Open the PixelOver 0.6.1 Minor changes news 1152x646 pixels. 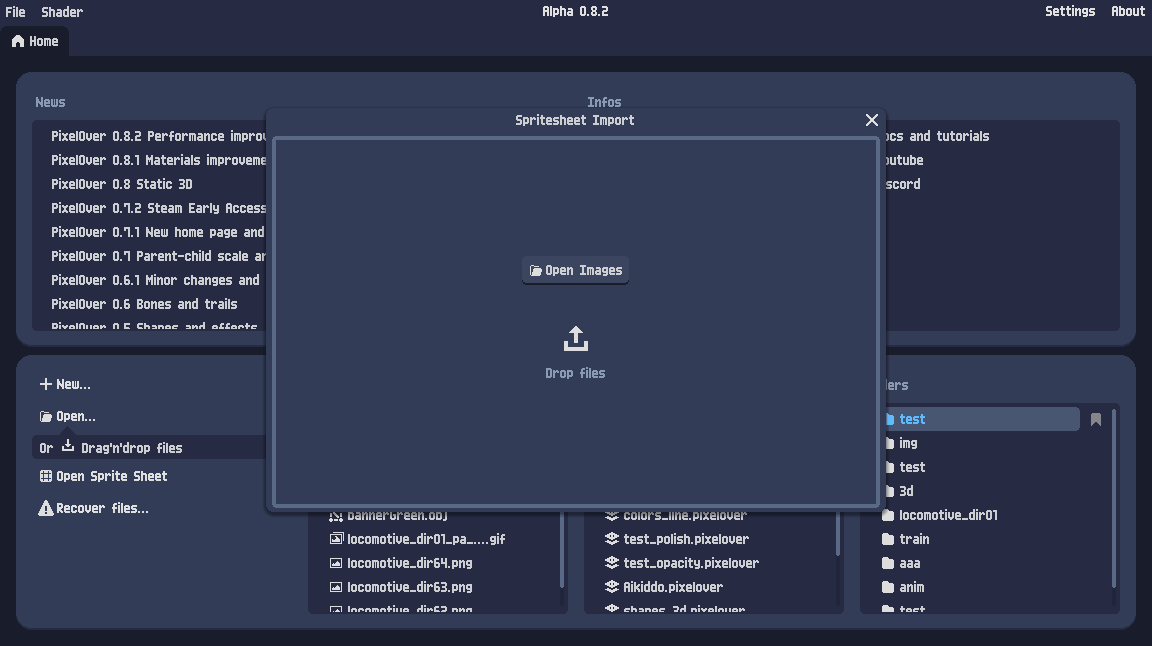coord(155,280)
